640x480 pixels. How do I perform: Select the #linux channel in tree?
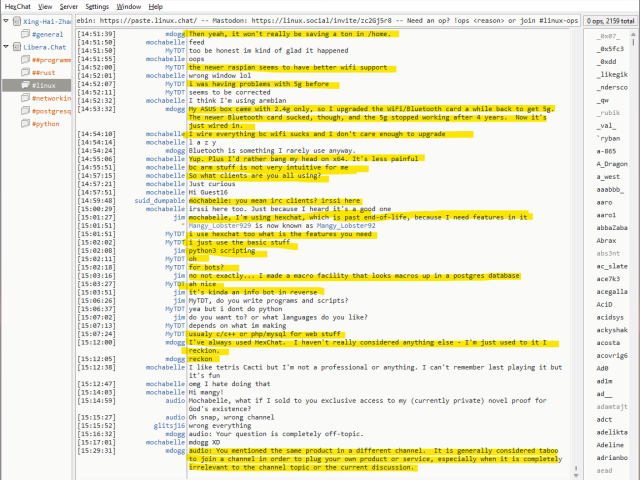(x=45, y=86)
